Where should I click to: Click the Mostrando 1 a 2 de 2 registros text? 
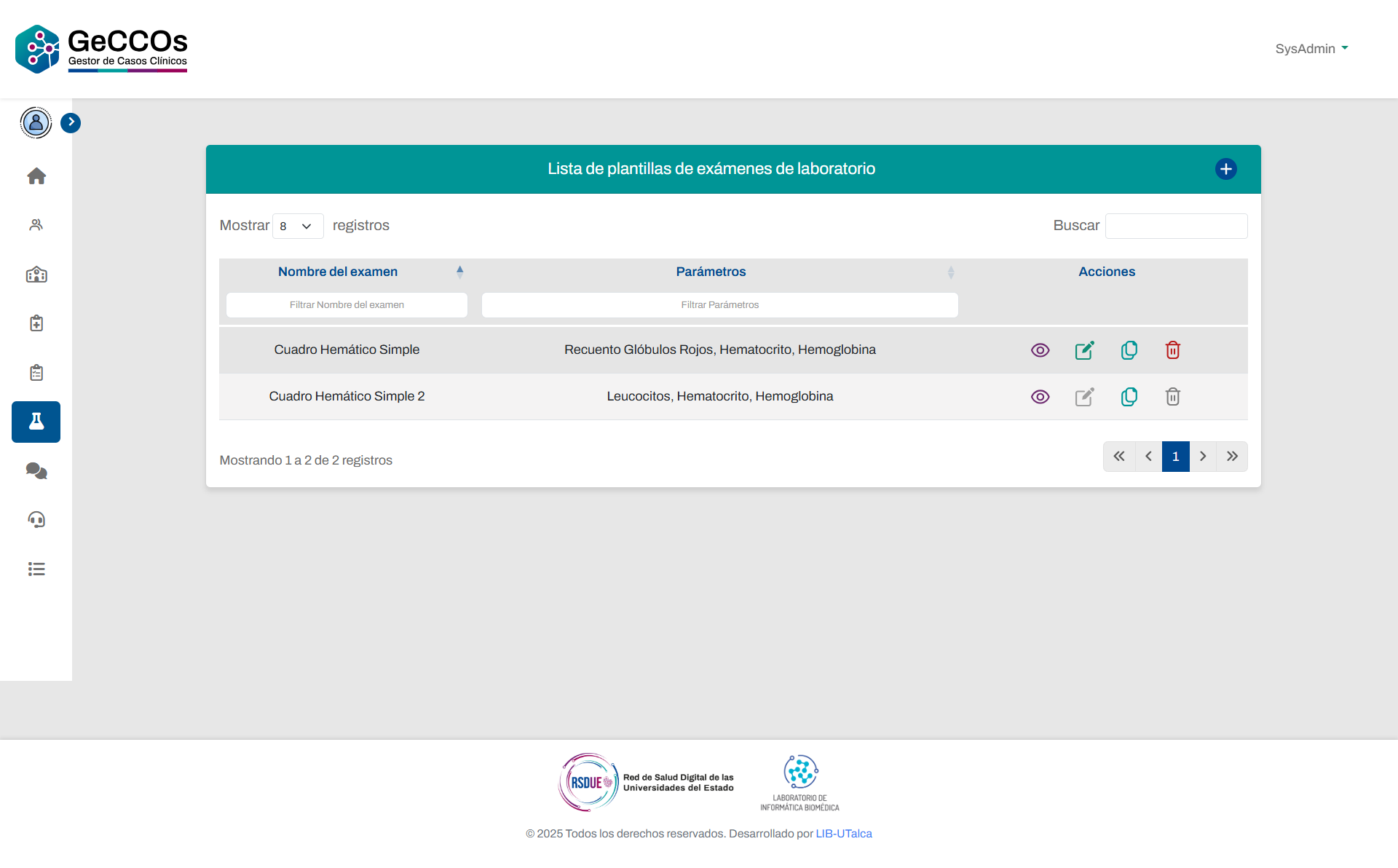pos(306,460)
